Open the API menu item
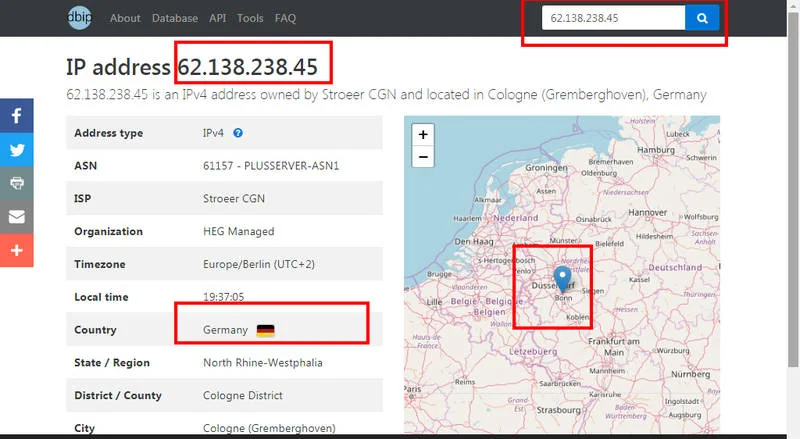Image resolution: width=800 pixels, height=439 pixels. click(x=218, y=18)
